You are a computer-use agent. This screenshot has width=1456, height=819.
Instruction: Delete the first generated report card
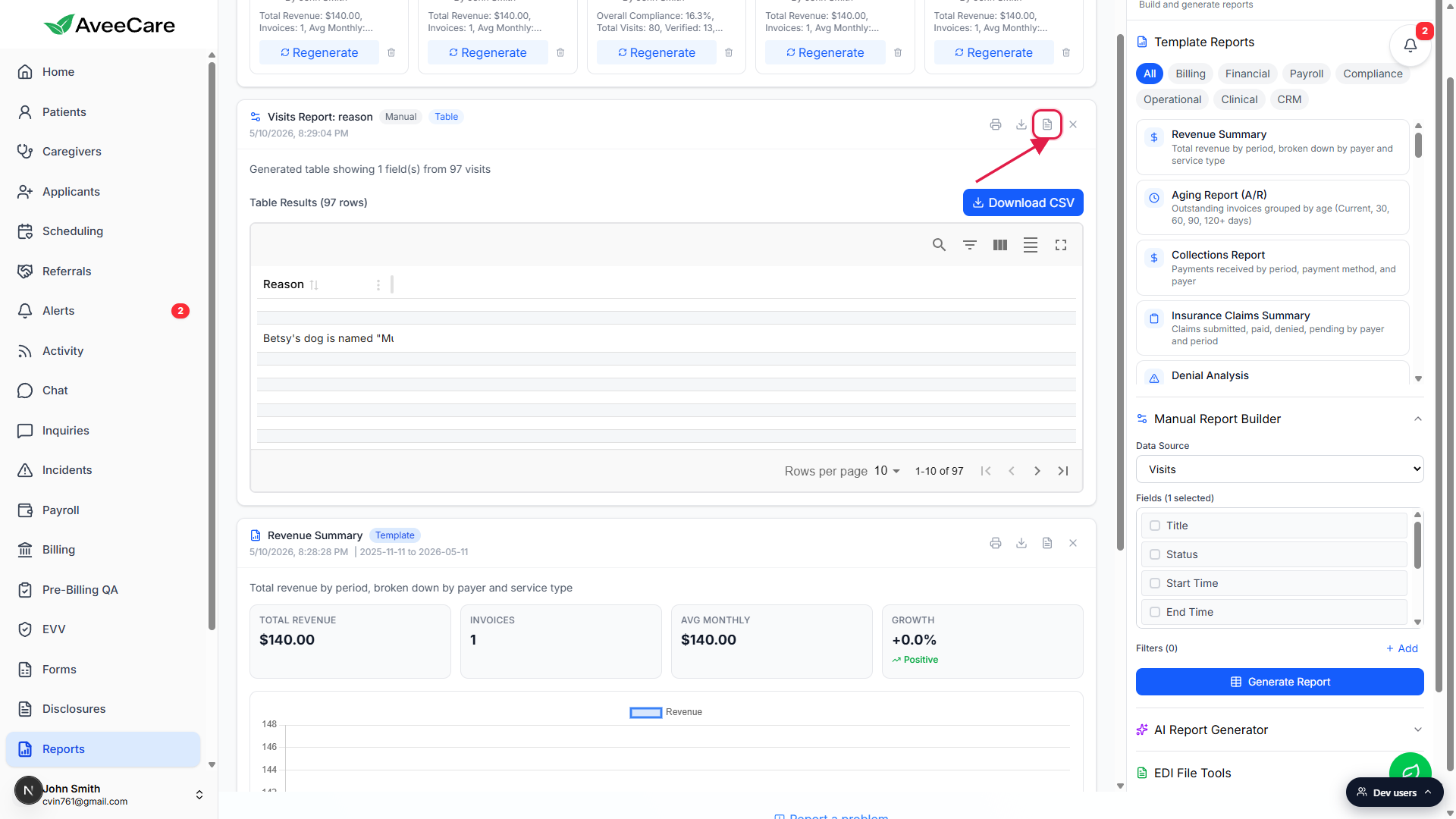(x=391, y=52)
